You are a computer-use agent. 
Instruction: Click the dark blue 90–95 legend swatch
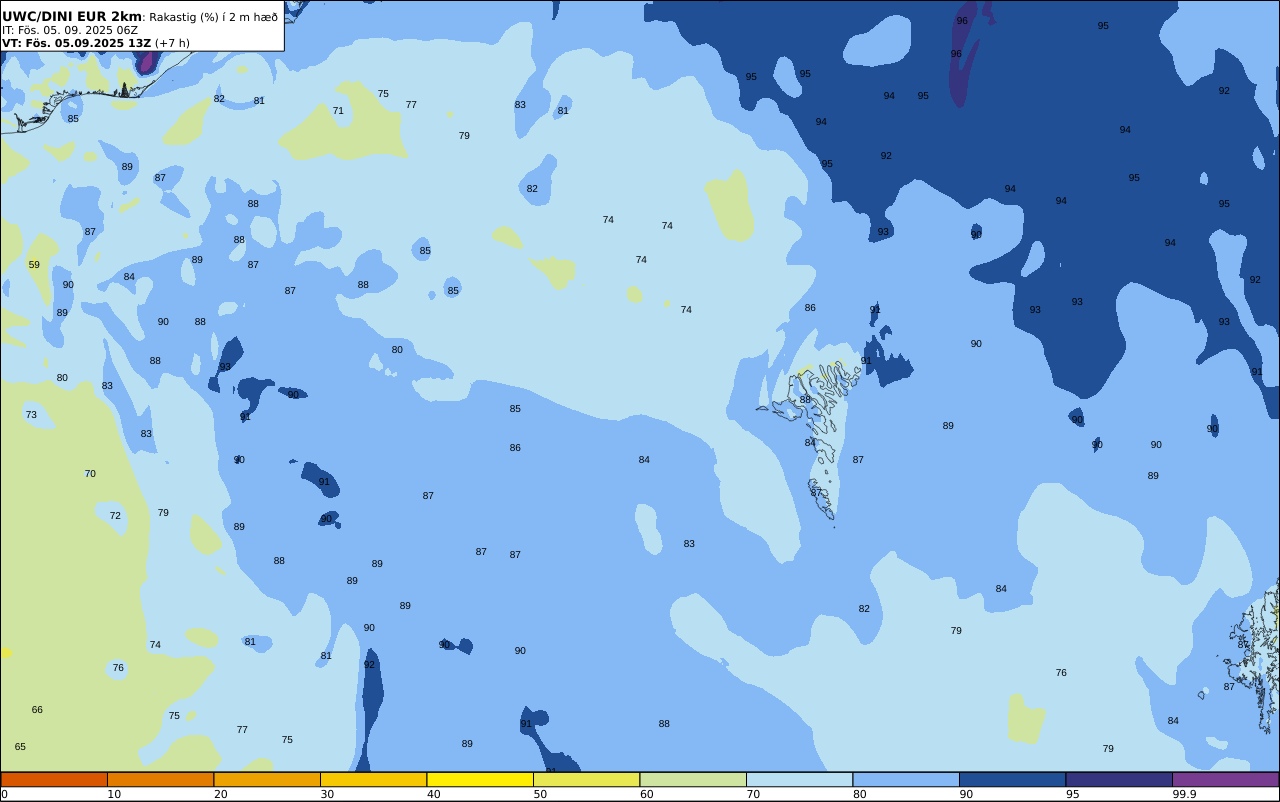pos(1012,779)
